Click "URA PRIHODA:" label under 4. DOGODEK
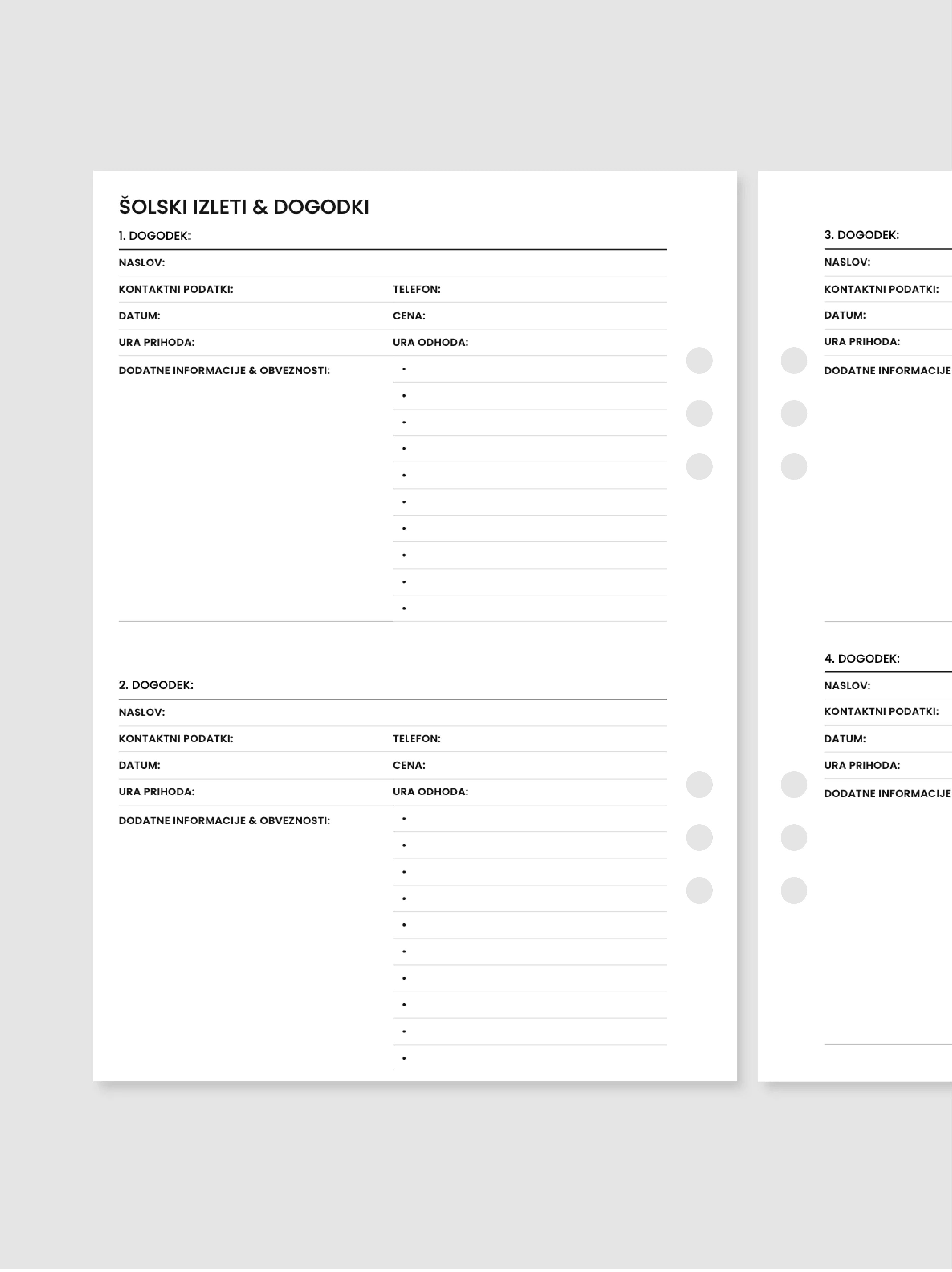 (862, 765)
